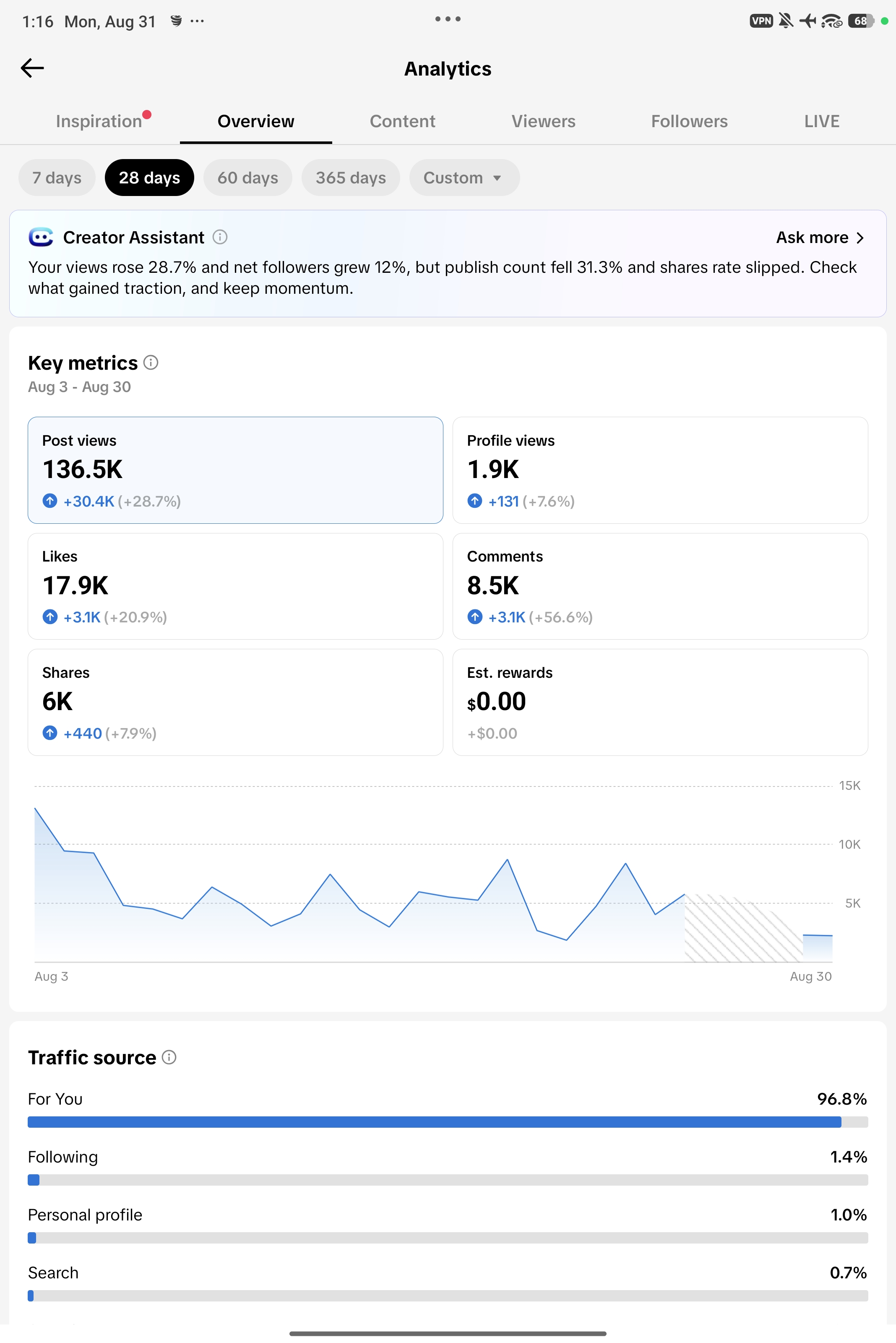Screen dimensions: 896x1343
Task: Tap the '1.4%' Following percentage
Action: tap(849, 1157)
